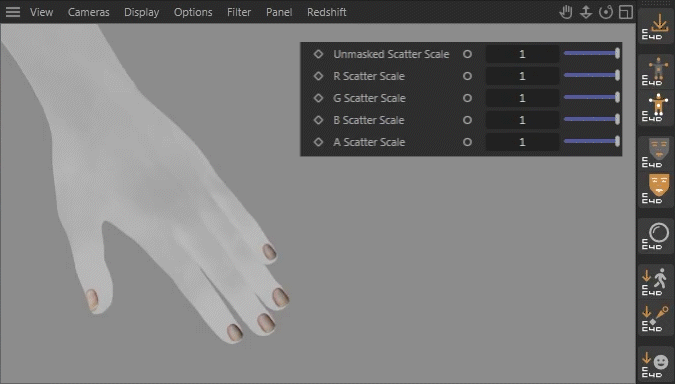
Task: Click the C4D import walking figure icon
Action: pos(656,281)
